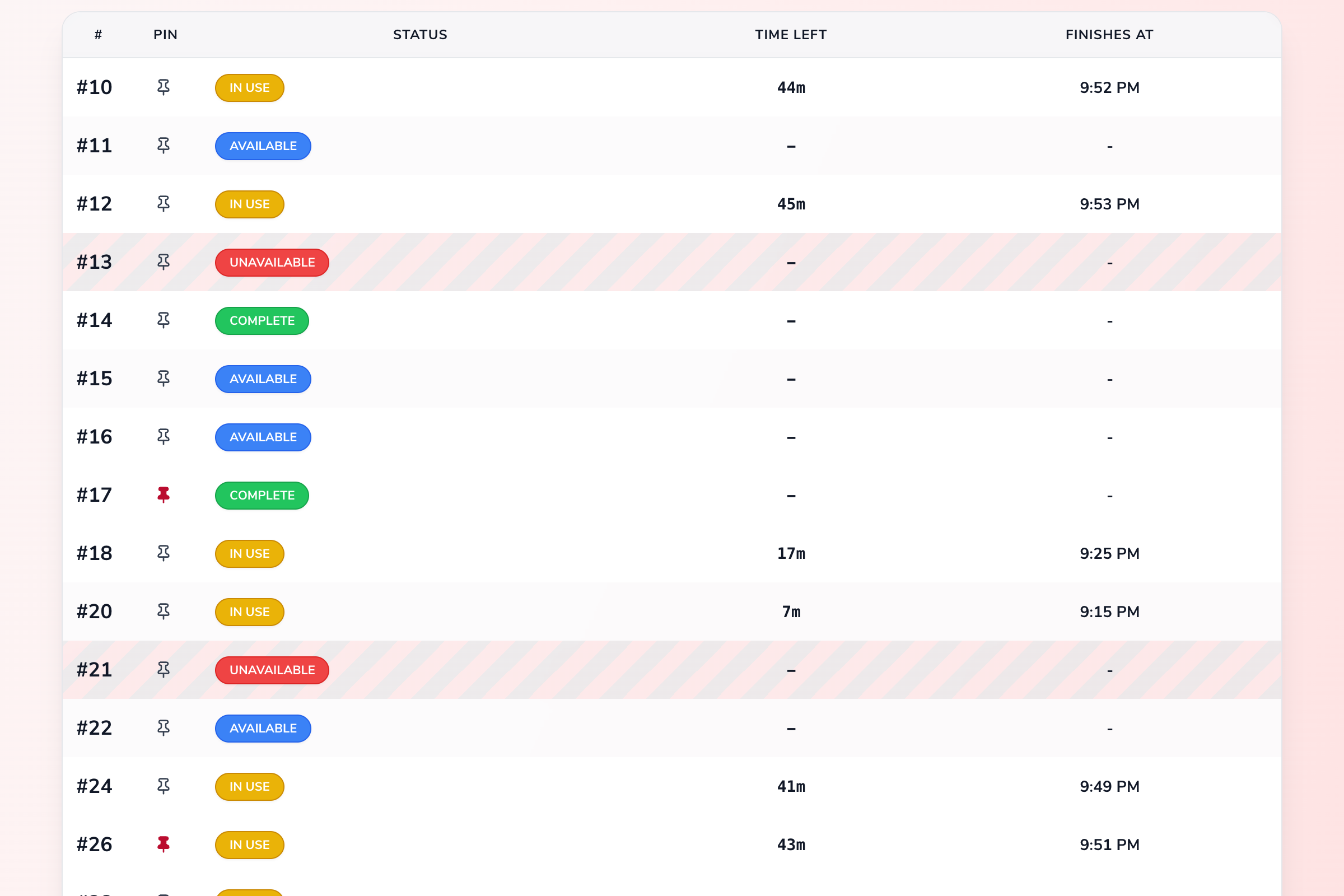Pin machine #11 row
The width and height of the screenshot is (1344, 896).
coord(164,146)
